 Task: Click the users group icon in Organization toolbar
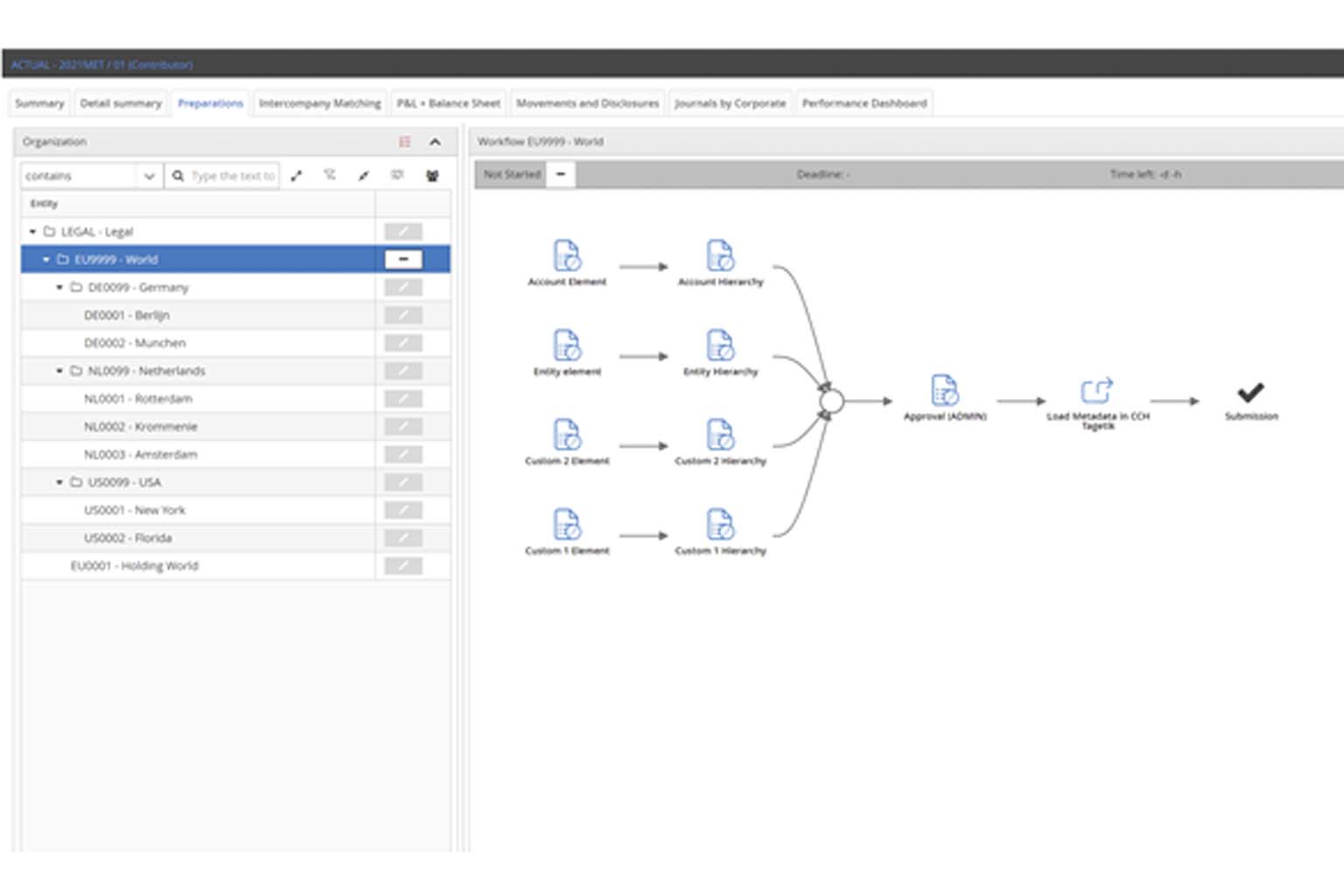(432, 176)
